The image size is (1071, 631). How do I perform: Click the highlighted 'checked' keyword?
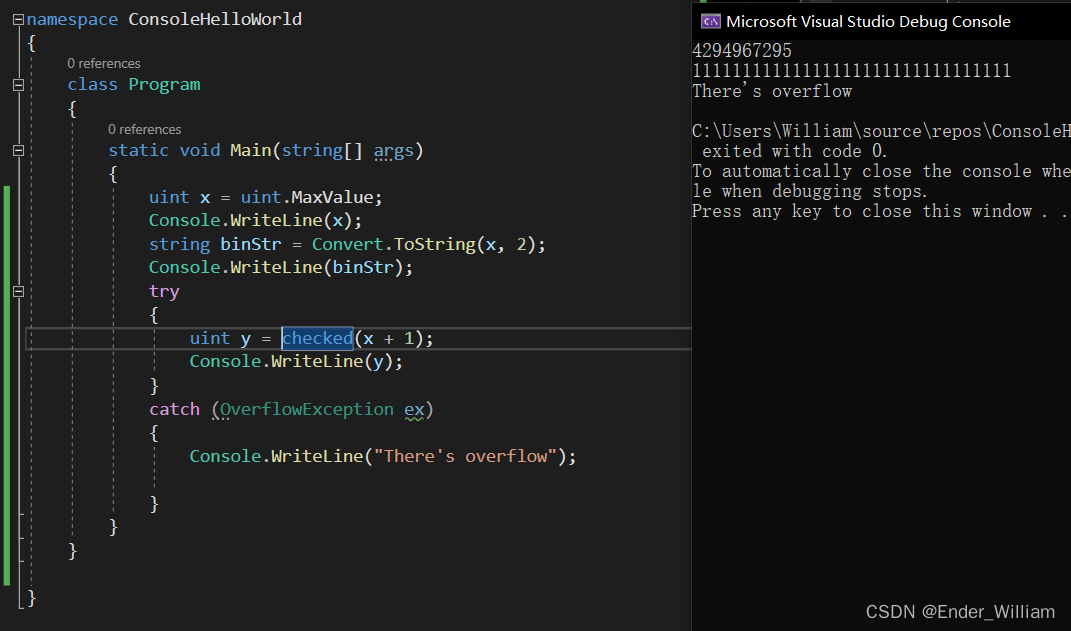click(x=317, y=339)
